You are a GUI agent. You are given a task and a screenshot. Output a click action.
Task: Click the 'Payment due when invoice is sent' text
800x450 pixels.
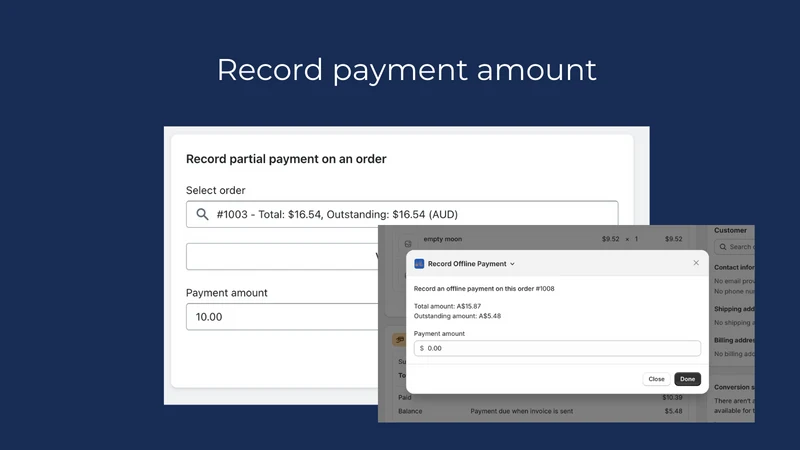[521, 411]
